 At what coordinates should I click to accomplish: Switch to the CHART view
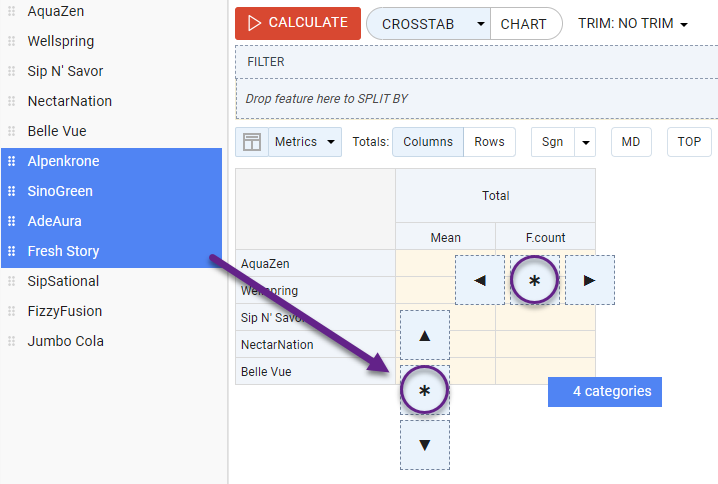coord(524,23)
